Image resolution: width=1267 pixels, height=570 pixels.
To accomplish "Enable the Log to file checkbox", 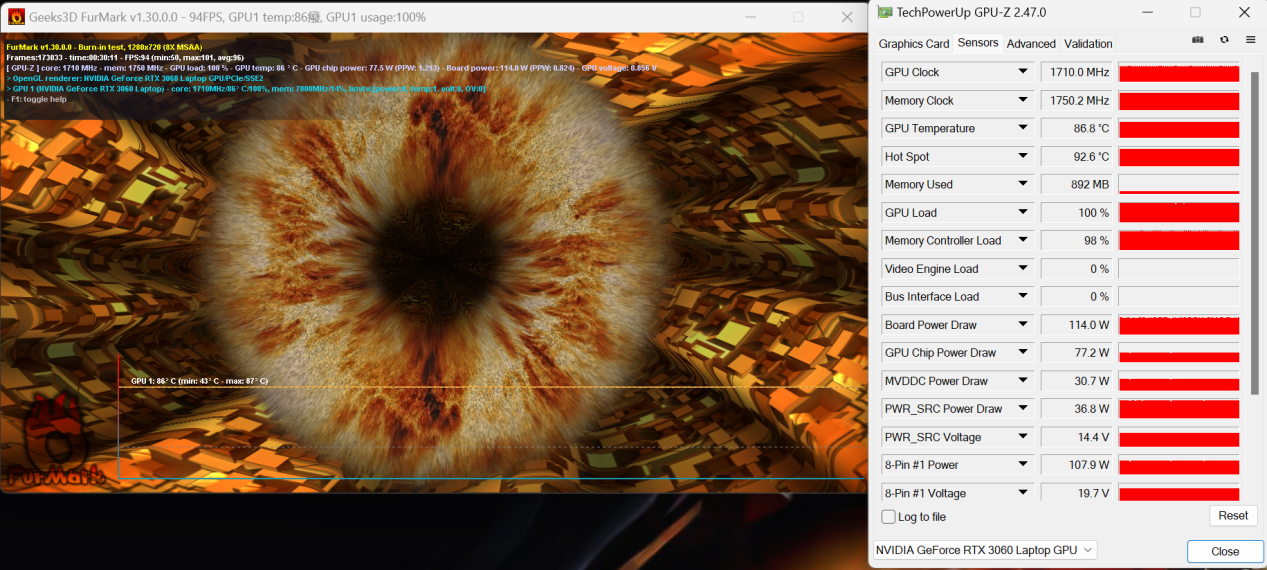I will click(888, 517).
